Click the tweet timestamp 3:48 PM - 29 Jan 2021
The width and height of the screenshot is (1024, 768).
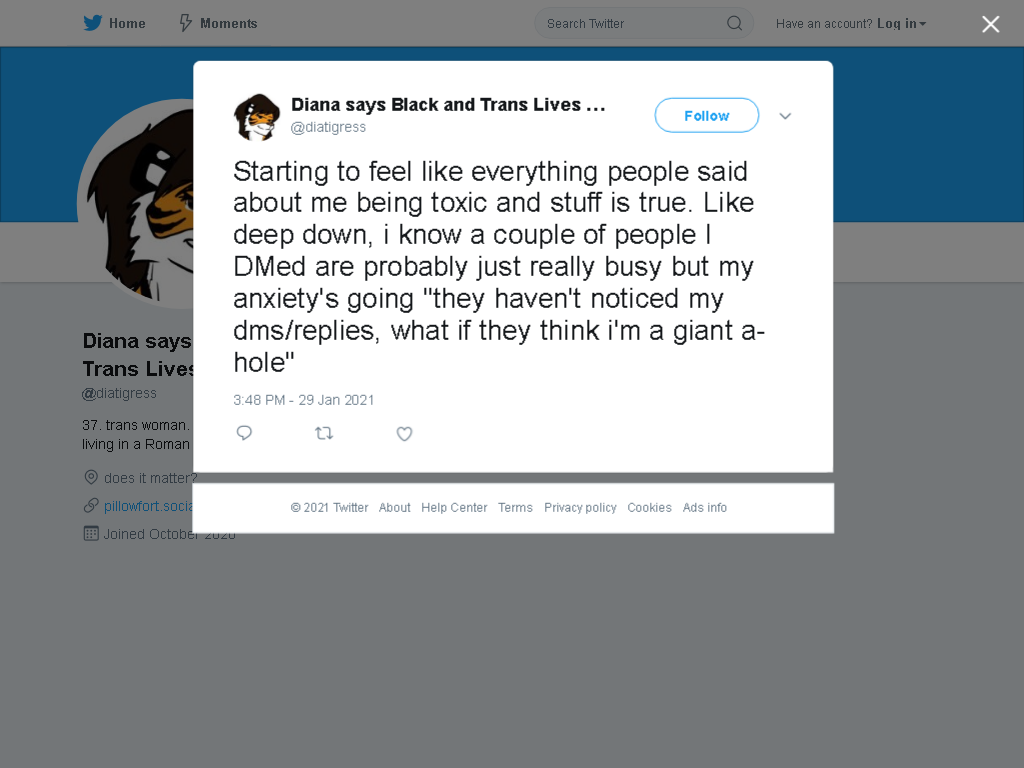pyautogui.click(x=304, y=400)
